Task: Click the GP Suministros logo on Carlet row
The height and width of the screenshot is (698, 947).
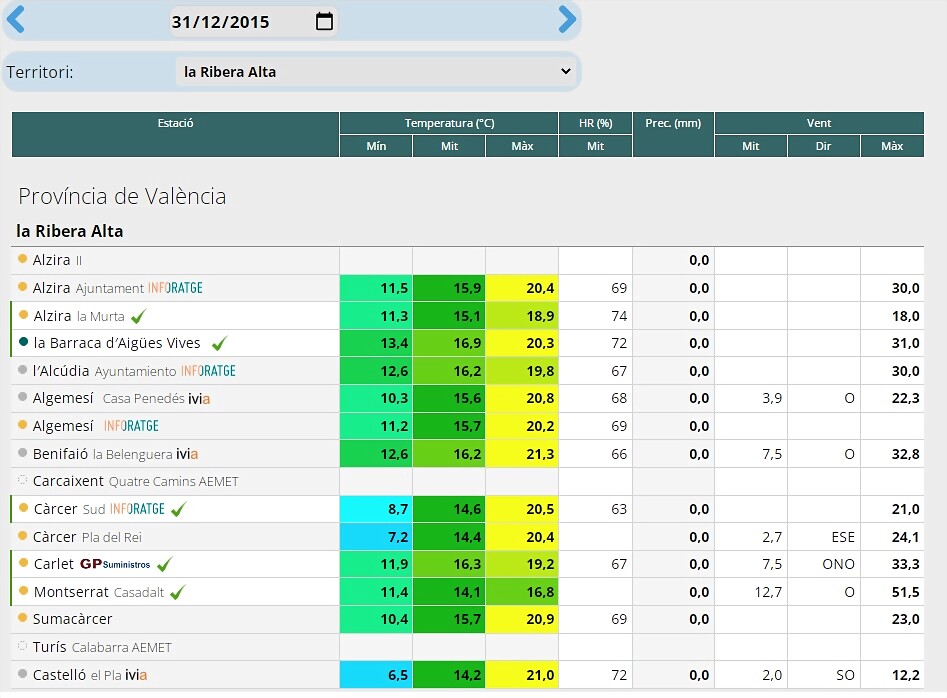Action: pos(115,564)
